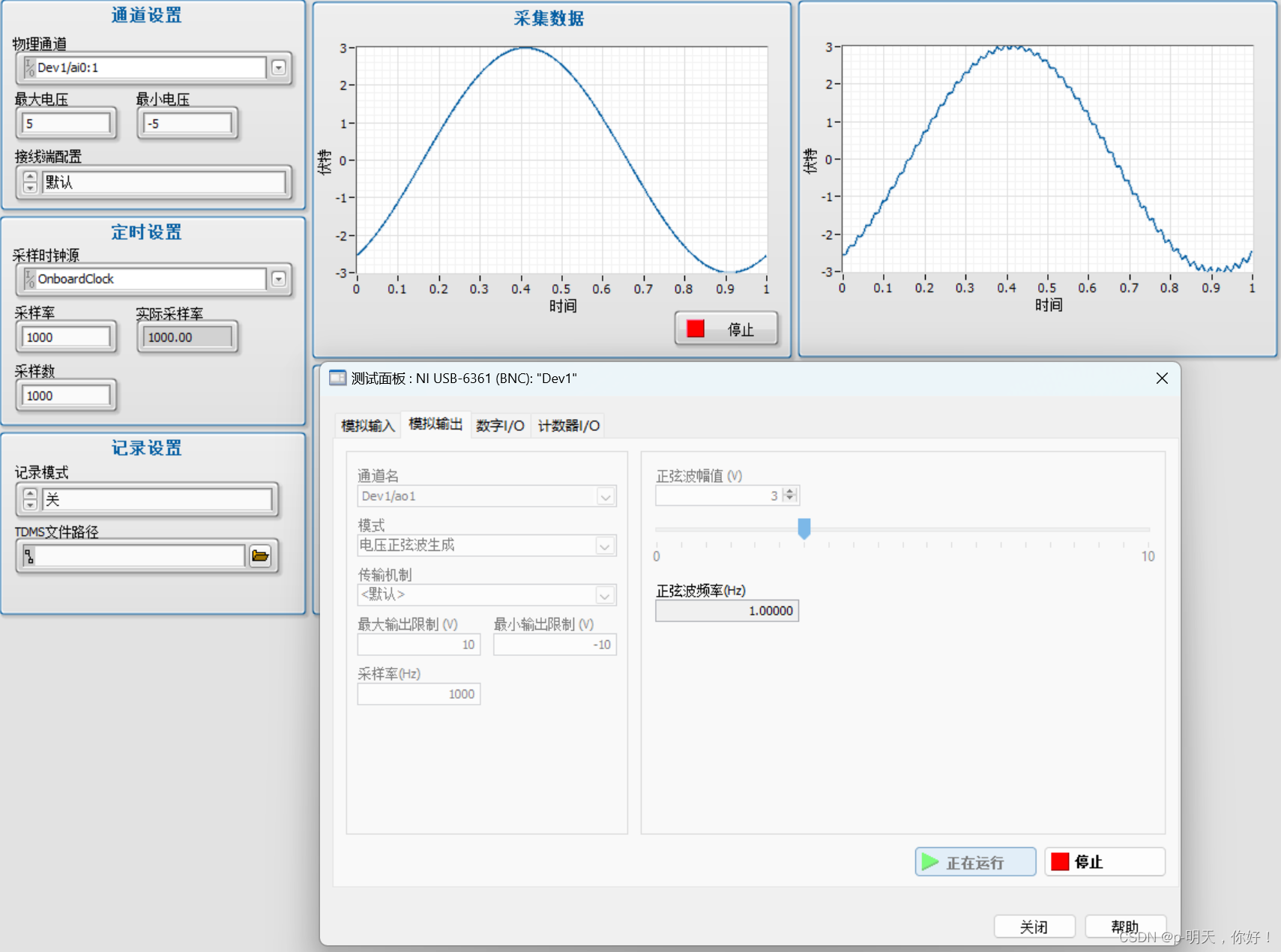
Task: Click the 正弦波幅值 spinner arrows
Action: [790, 495]
